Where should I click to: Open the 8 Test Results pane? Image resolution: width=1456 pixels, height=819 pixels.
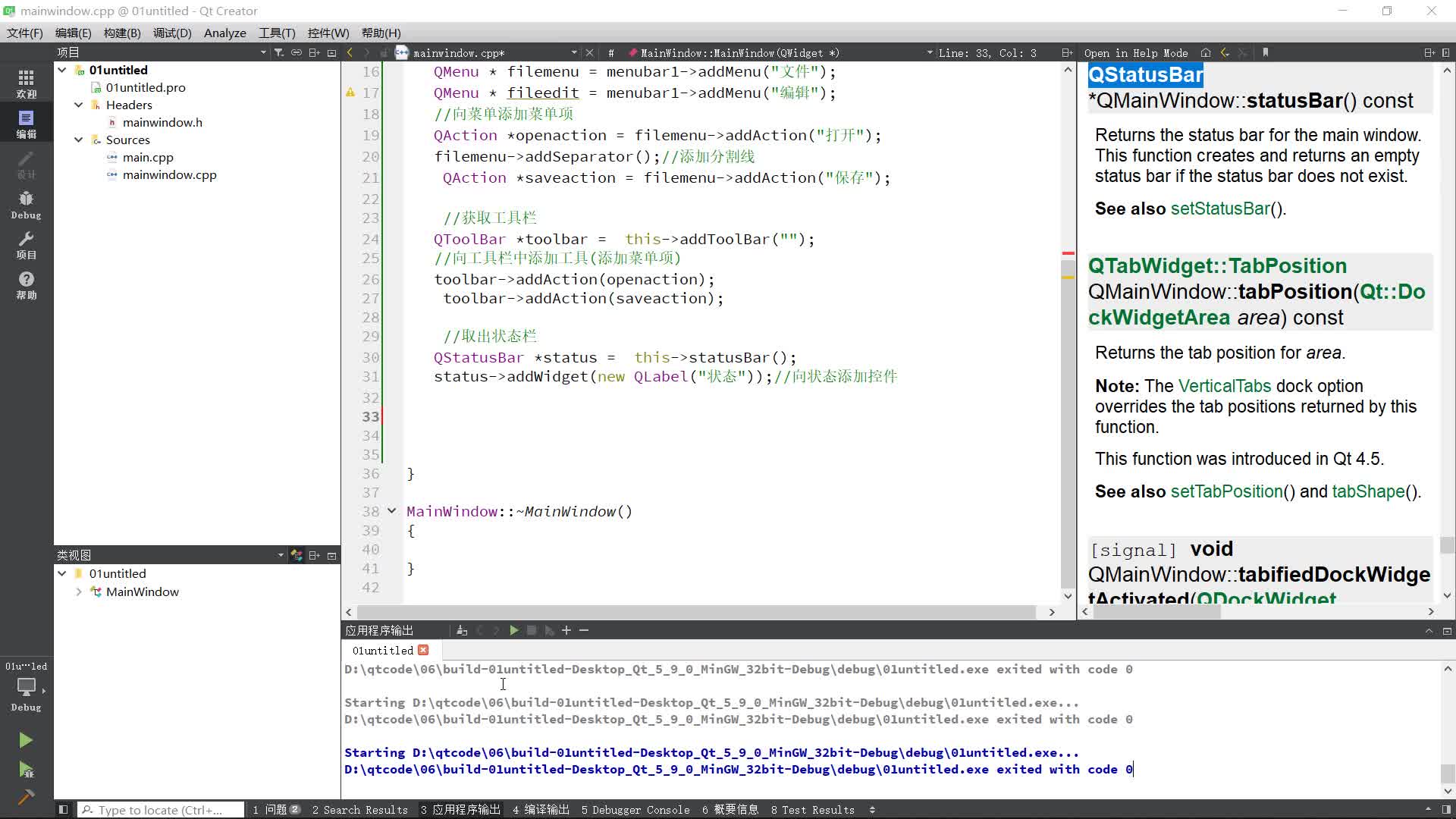click(x=813, y=810)
